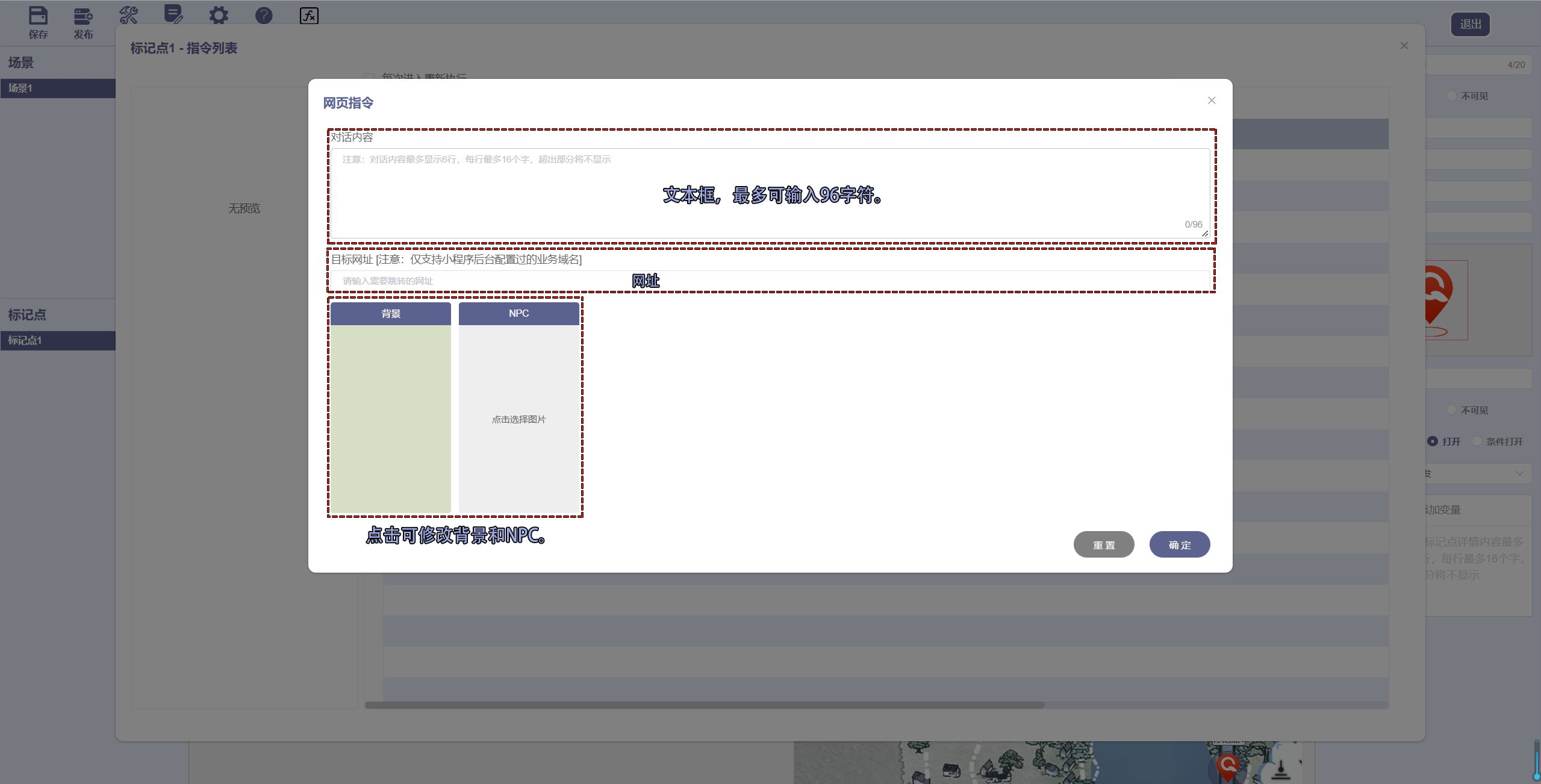The height and width of the screenshot is (784, 1541).
Task: Close the 指令列表 panel with the X
Action: 1404,46
